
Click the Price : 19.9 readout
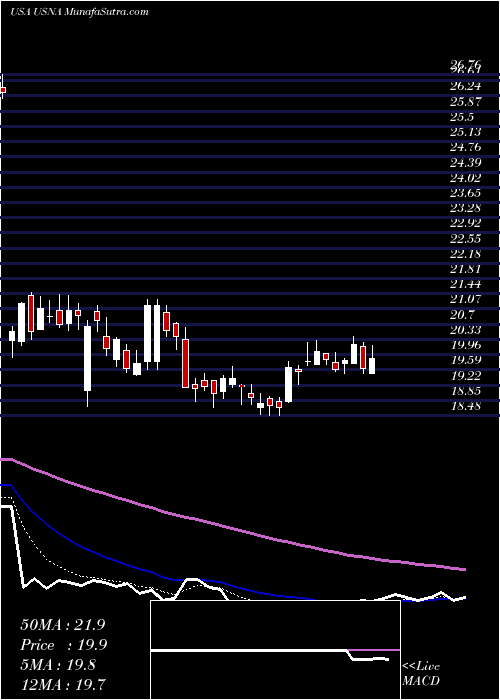pos(63,645)
